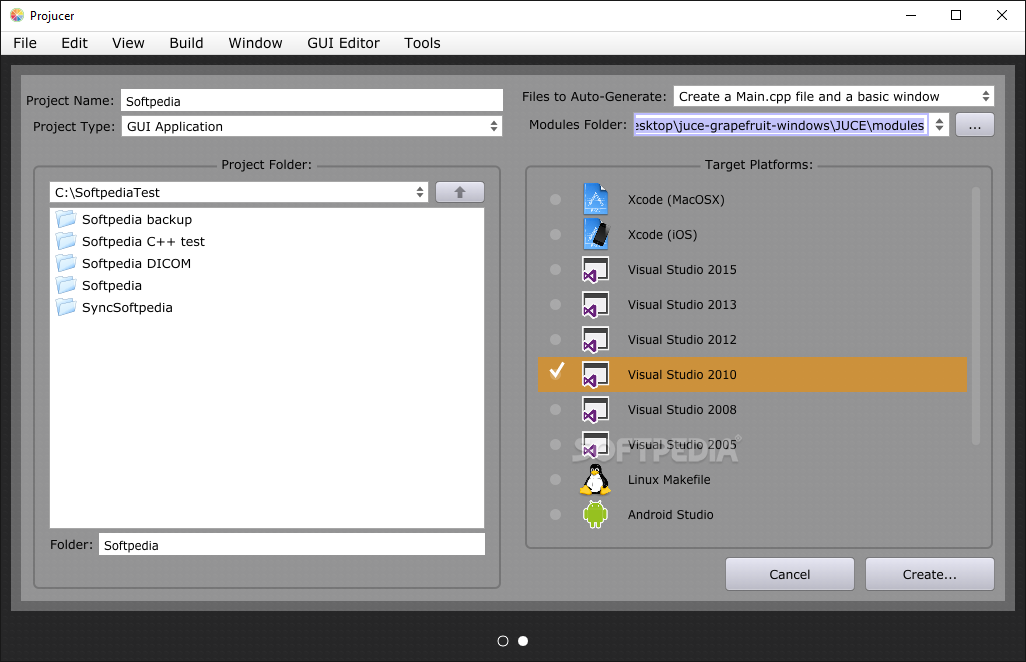Enable Android Studio target toggle
This screenshot has width=1026, height=662.
pyautogui.click(x=556, y=514)
